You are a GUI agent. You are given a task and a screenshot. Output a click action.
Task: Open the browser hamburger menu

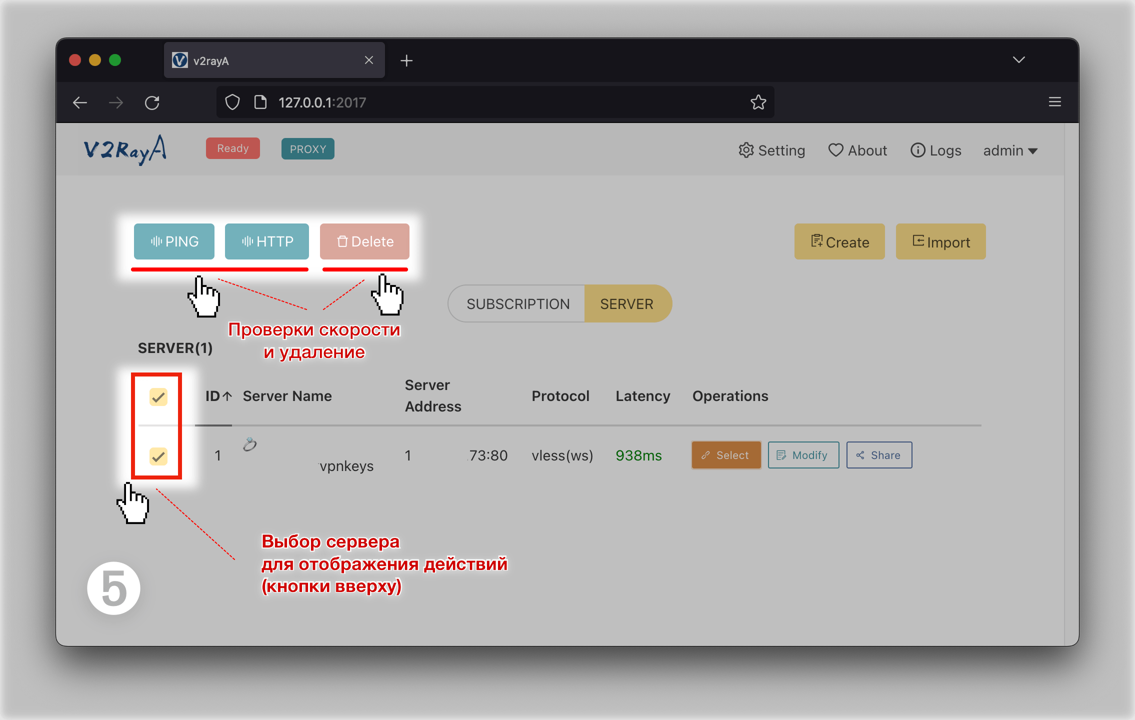pos(1054,102)
